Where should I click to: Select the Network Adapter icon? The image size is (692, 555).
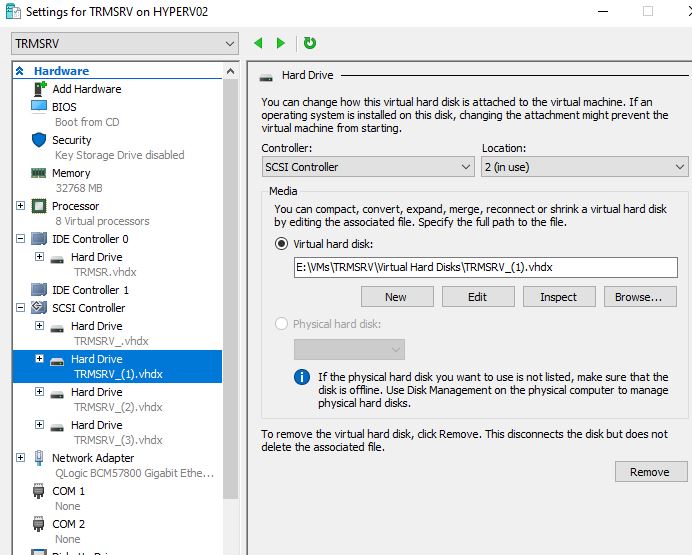coord(39,458)
